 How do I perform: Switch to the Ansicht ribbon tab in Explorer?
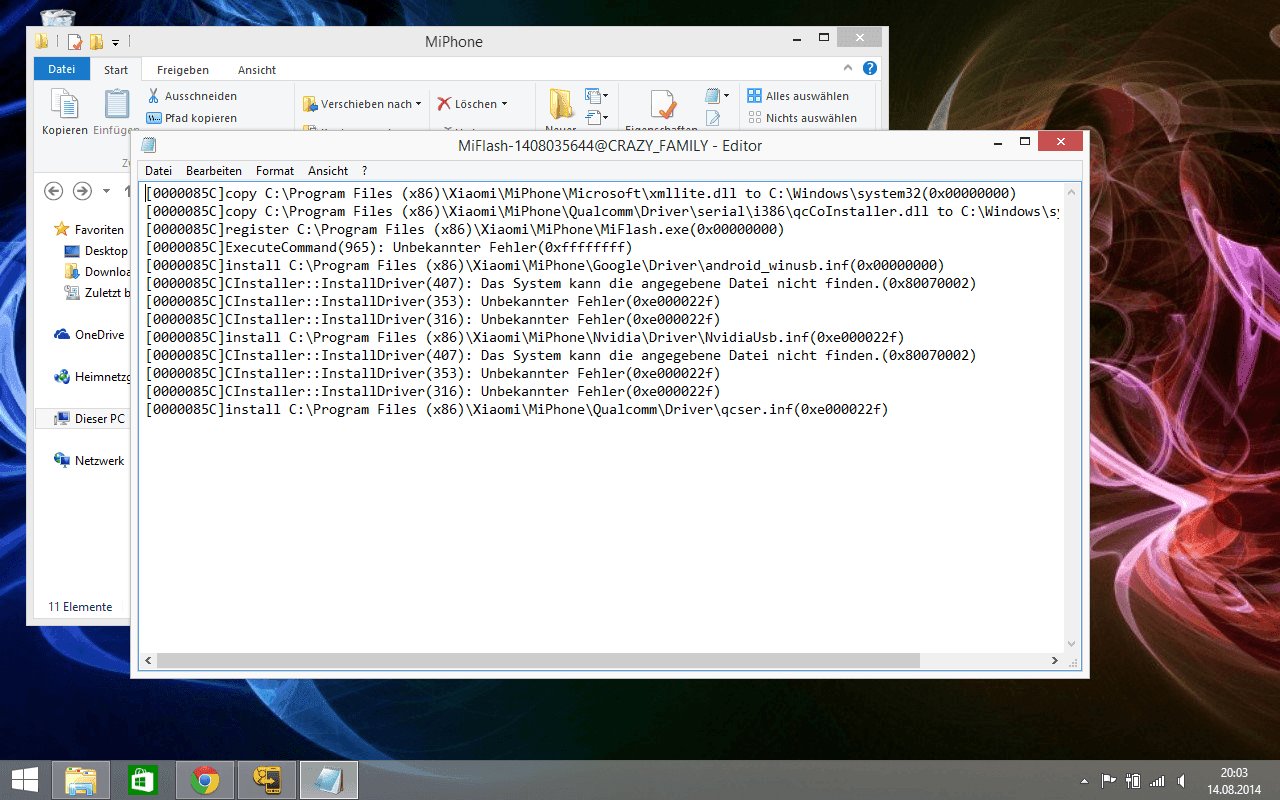(257, 70)
